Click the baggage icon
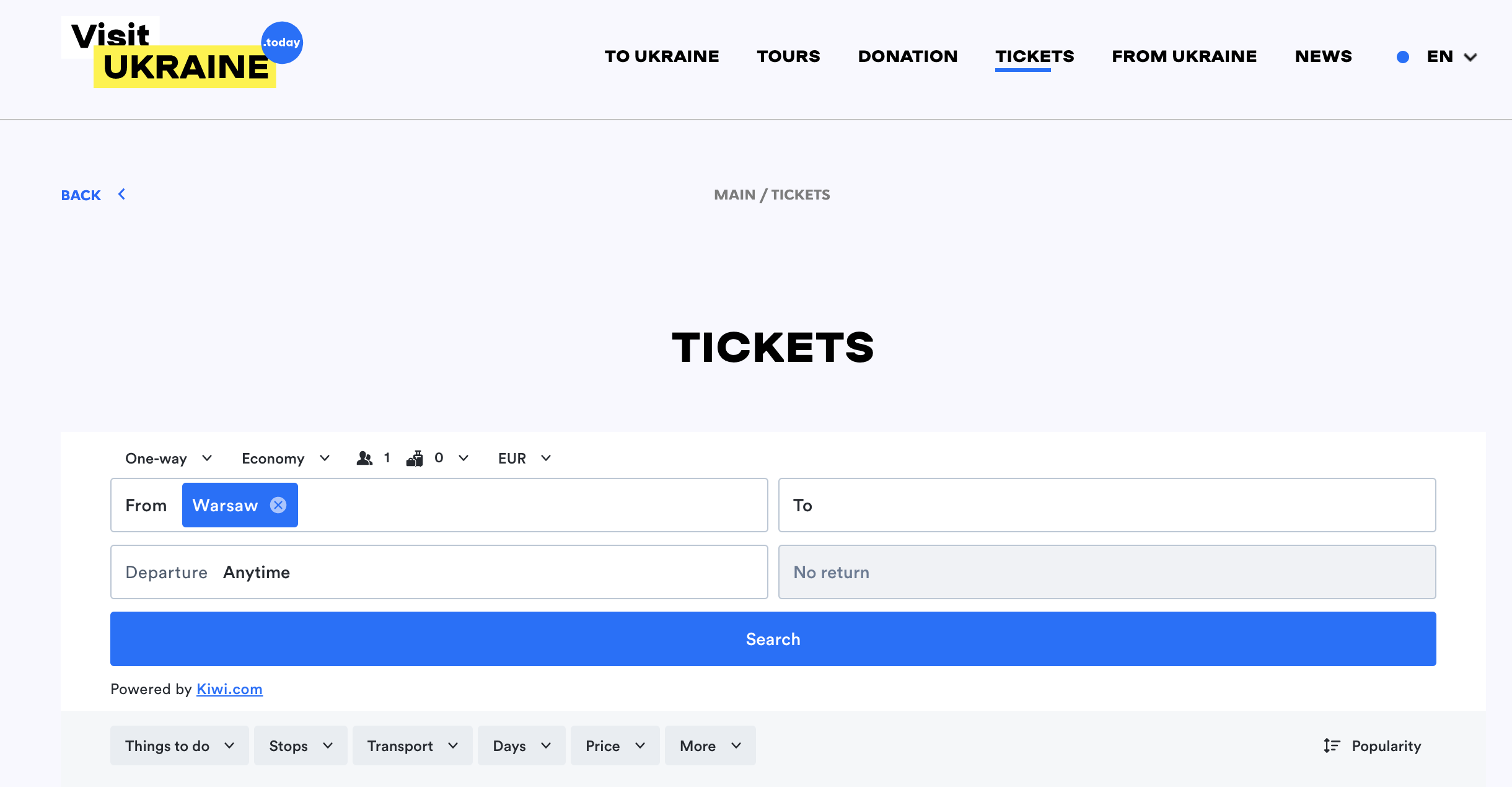 415,458
